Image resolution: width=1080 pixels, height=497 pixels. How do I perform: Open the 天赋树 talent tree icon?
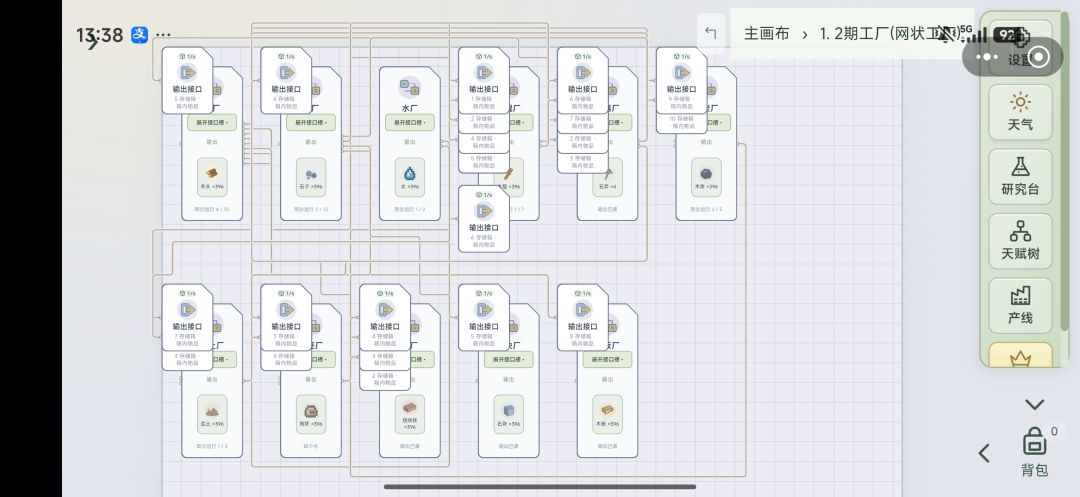1020,241
